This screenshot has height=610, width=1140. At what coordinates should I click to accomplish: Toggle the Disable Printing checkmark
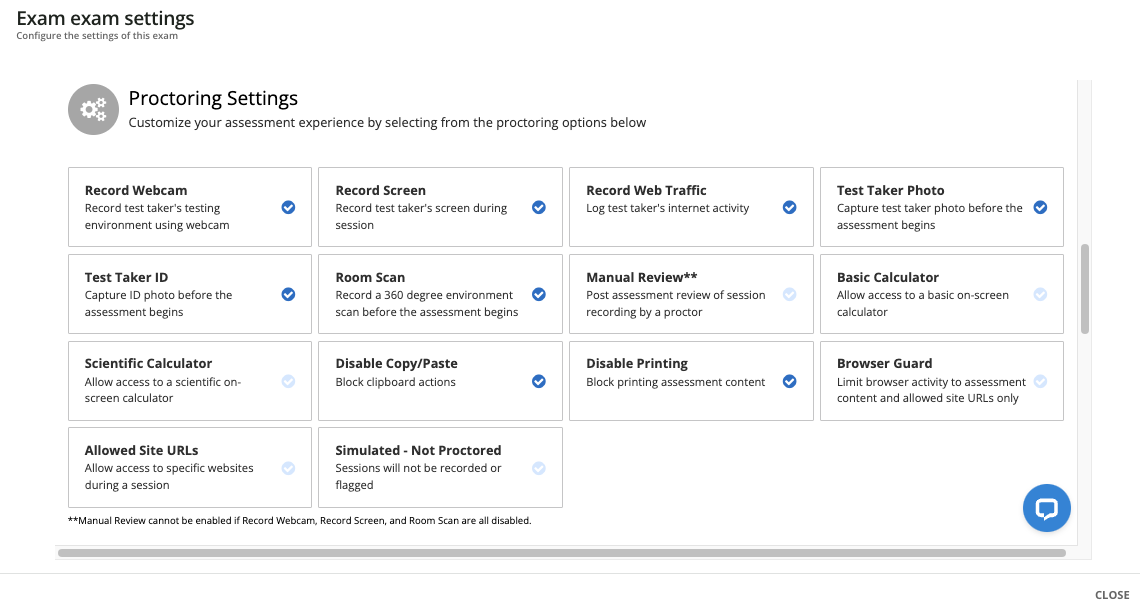(x=790, y=382)
